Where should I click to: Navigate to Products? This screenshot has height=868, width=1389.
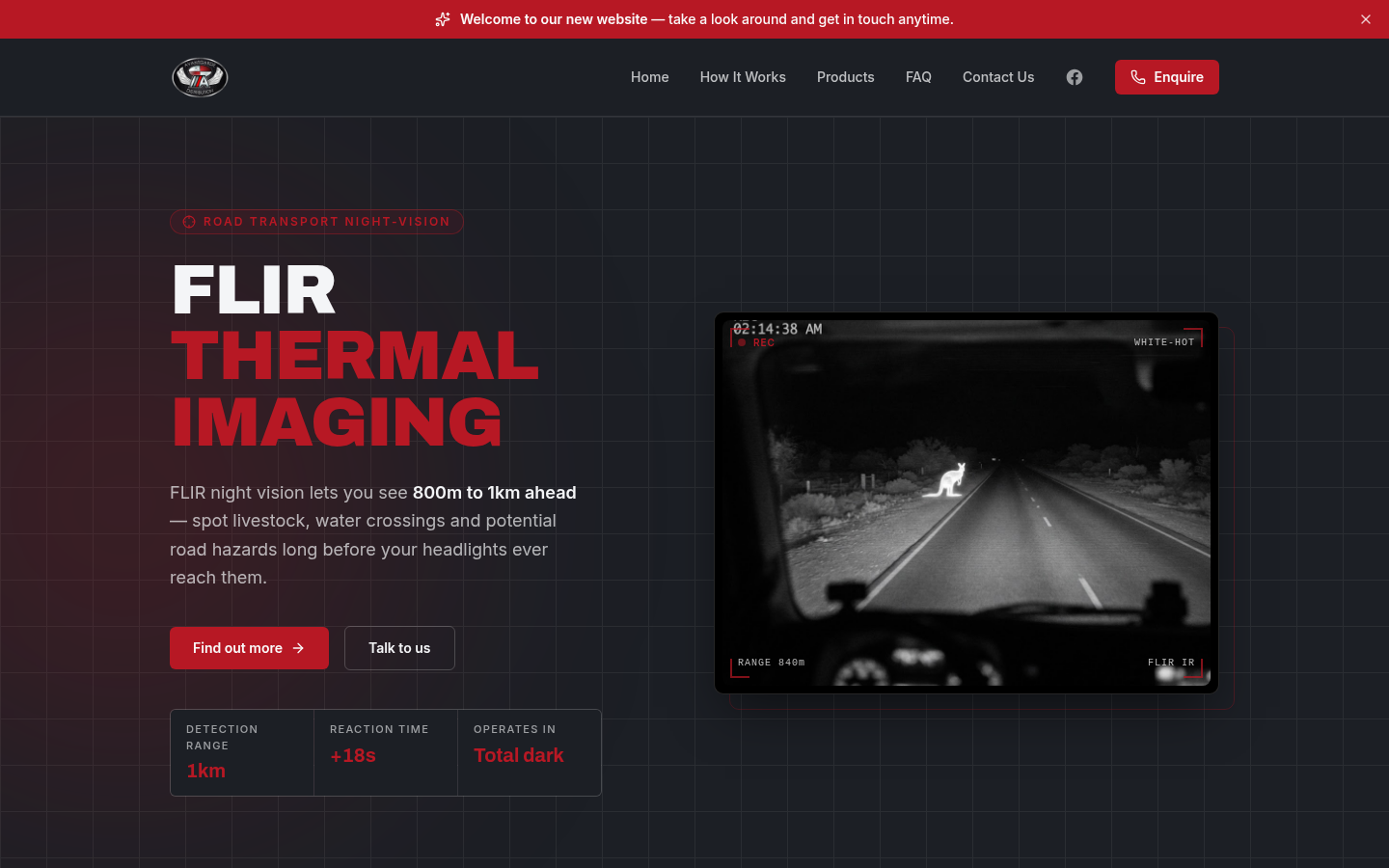846,77
